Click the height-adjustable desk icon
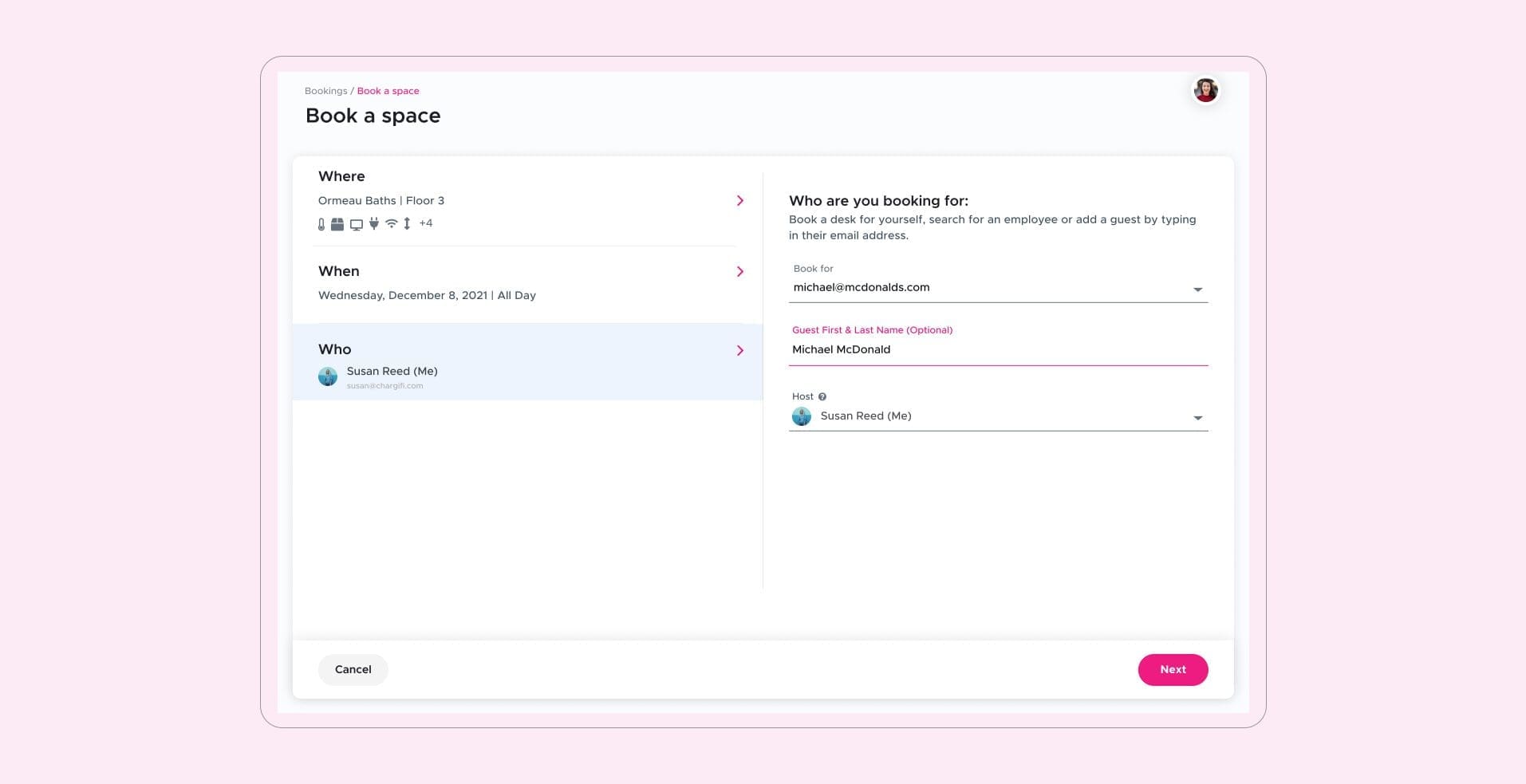Image resolution: width=1526 pixels, height=784 pixels. 407,223
